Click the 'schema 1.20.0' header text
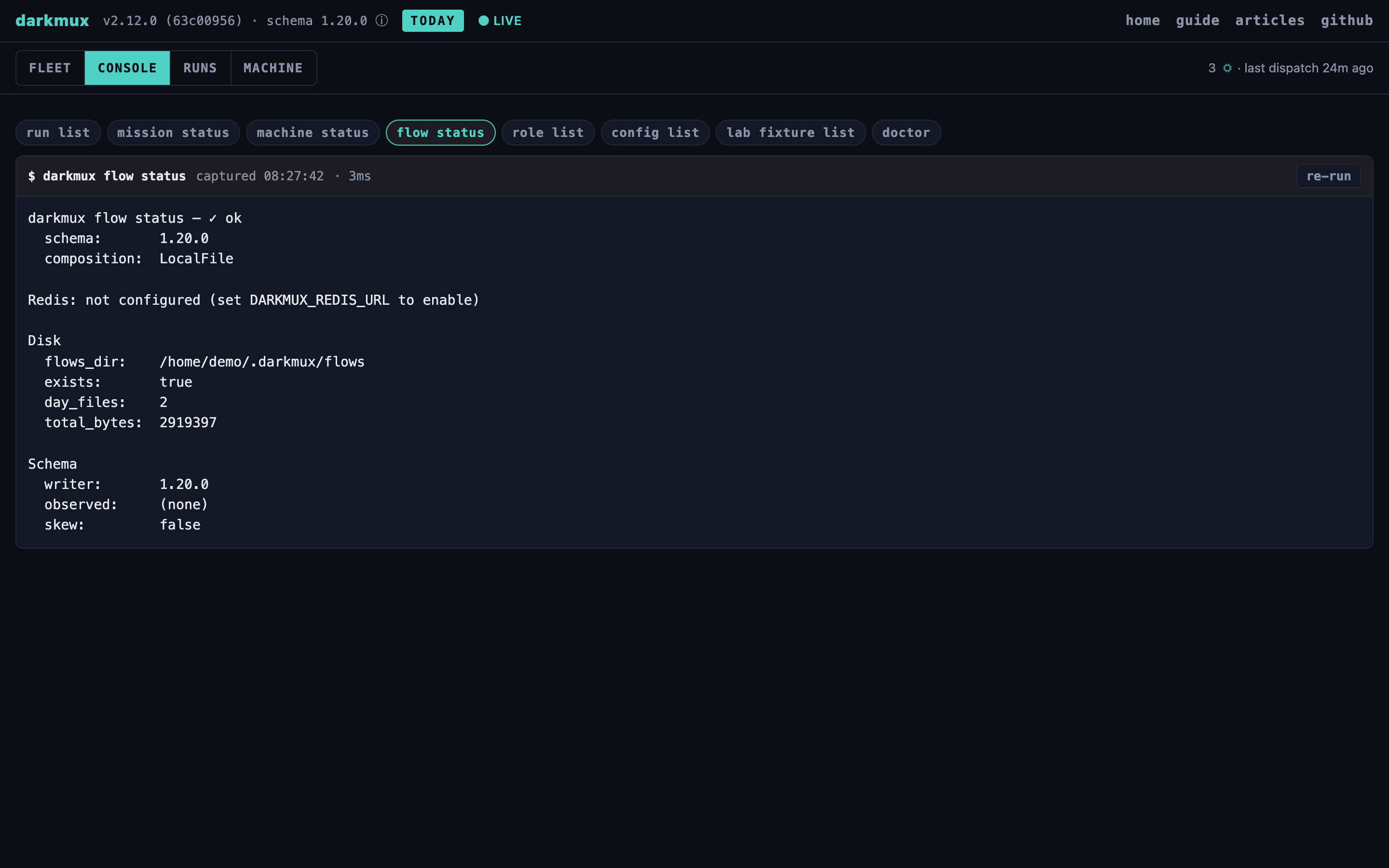The height and width of the screenshot is (868, 1389). coord(317,21)
